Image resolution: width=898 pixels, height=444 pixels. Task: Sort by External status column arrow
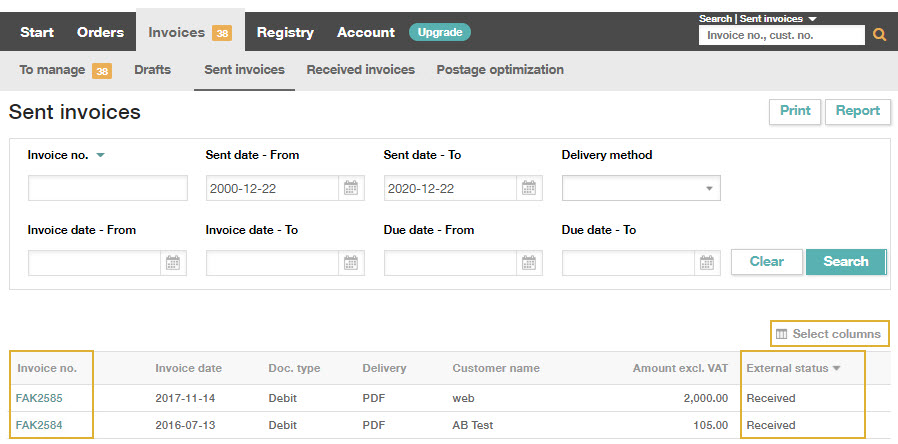coord(836,368)
